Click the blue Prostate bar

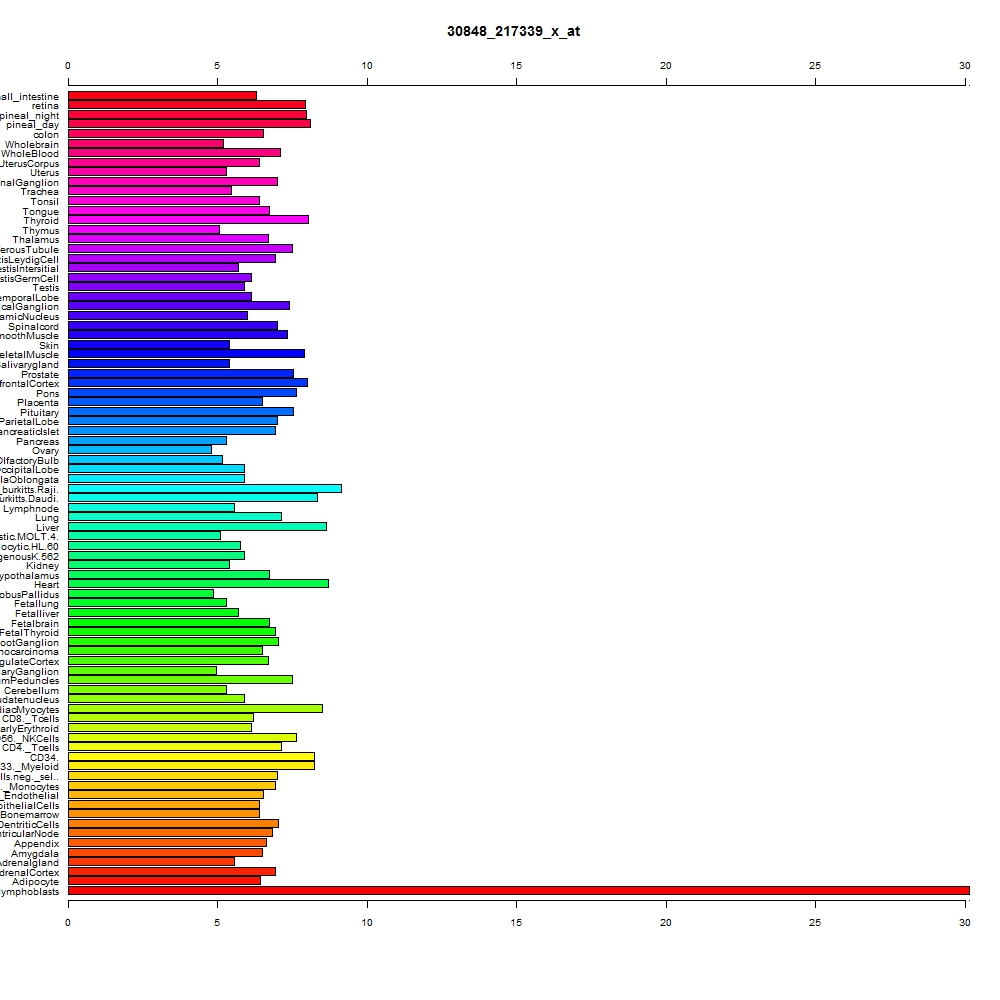pos(180,374)
